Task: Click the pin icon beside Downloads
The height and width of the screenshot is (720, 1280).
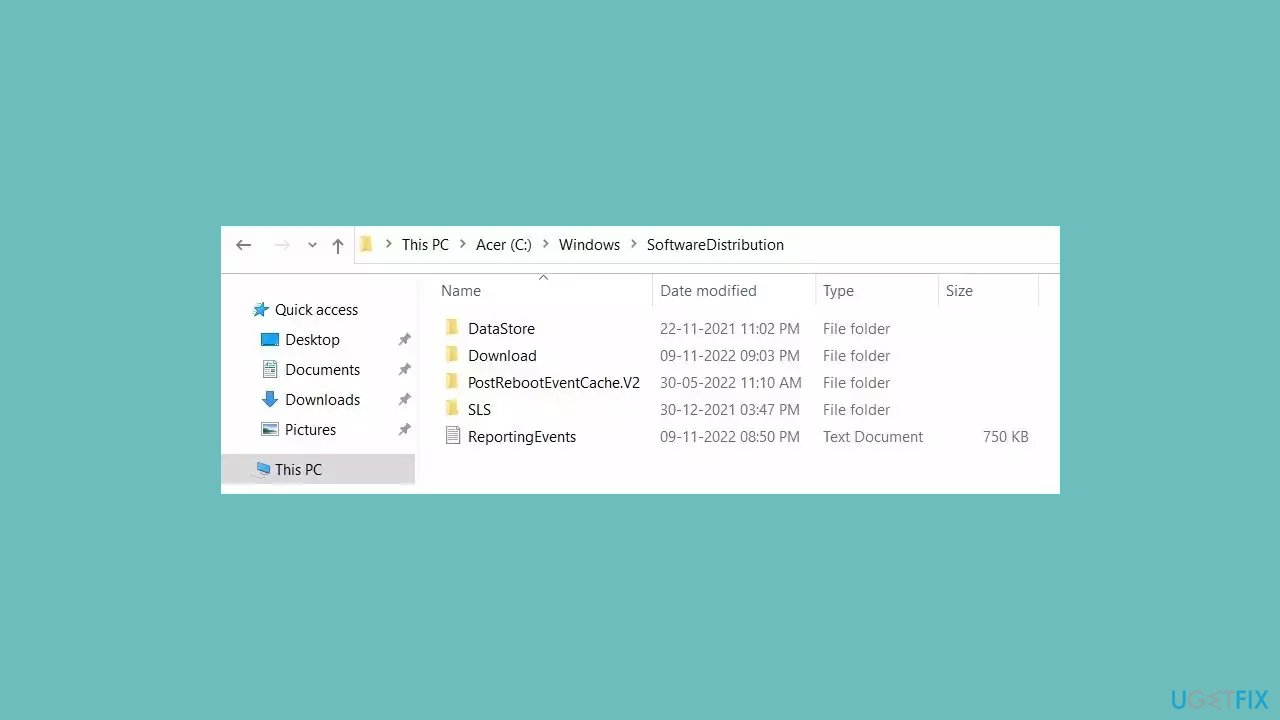Action: click(x=404, y=400)
